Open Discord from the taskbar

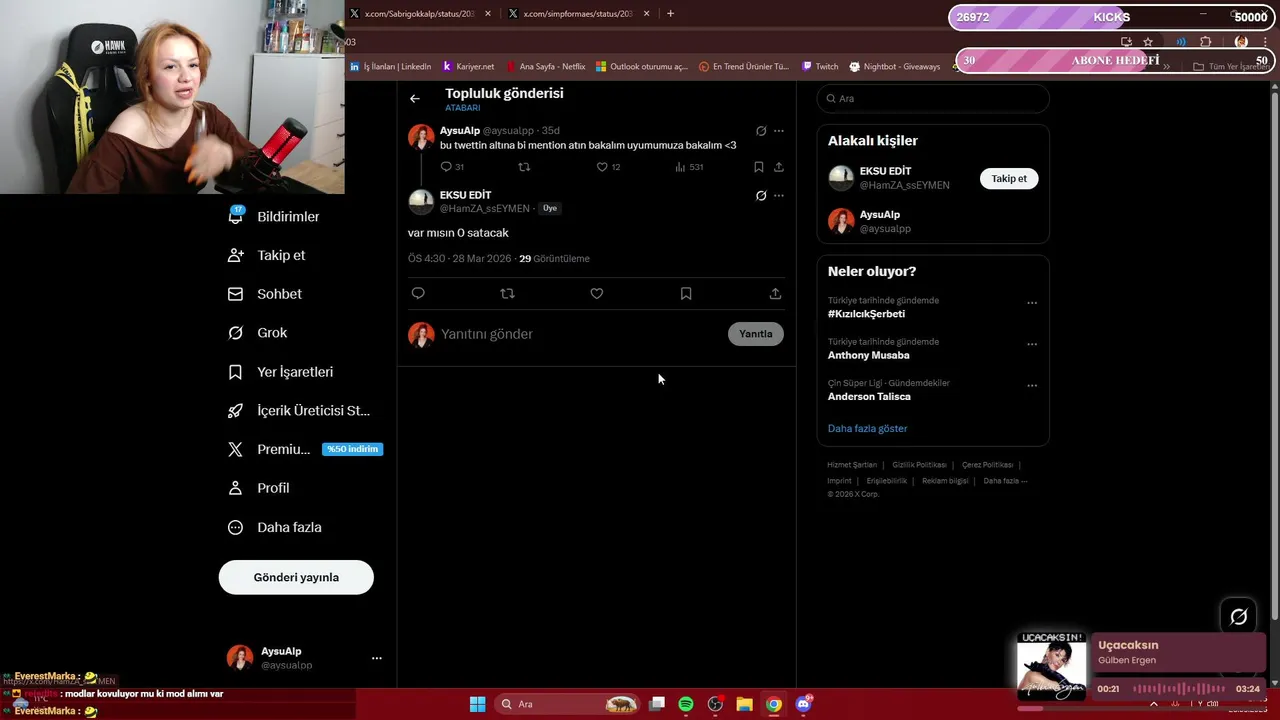point(803,704)
